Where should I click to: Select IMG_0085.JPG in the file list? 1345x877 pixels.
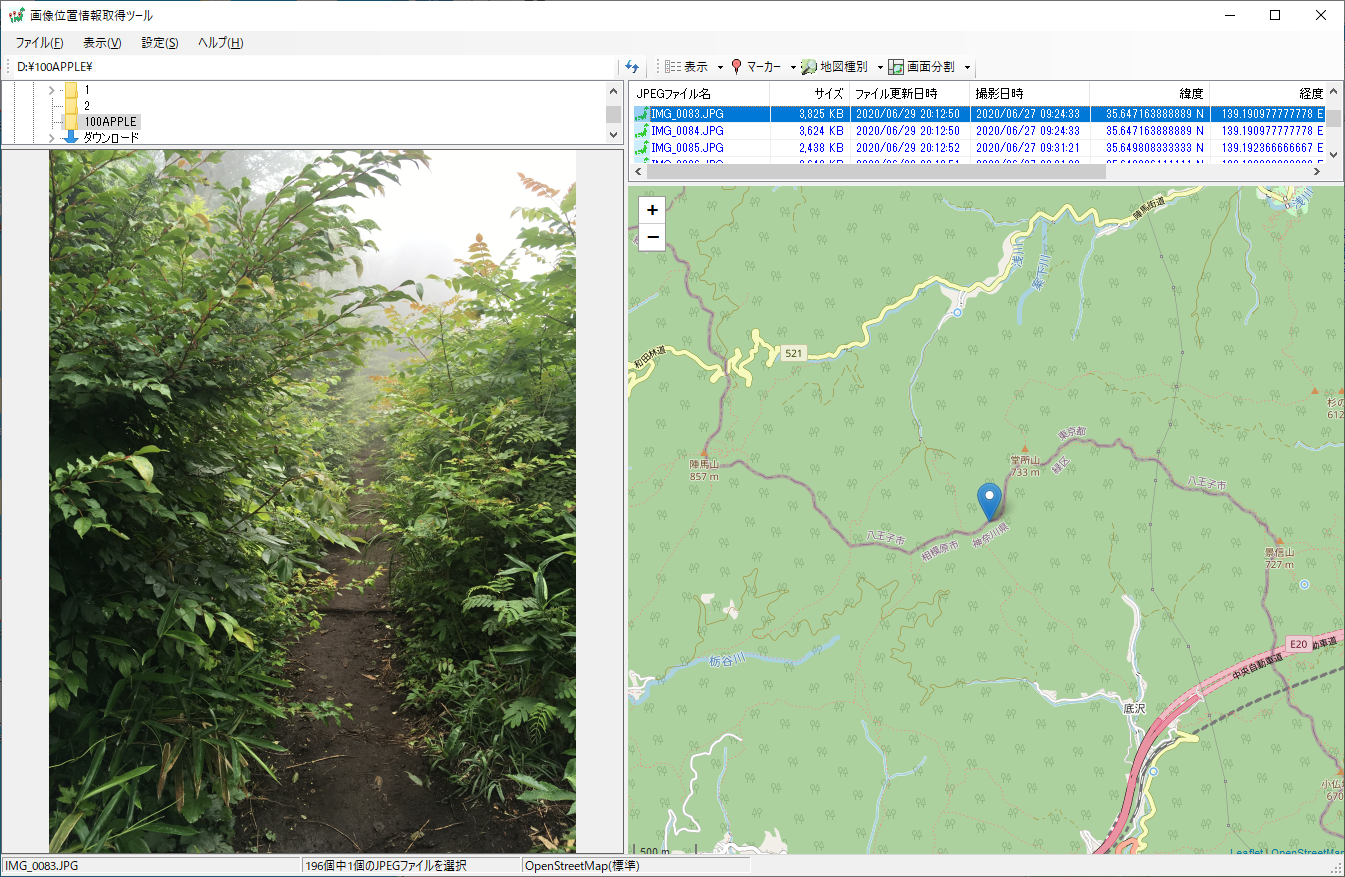687,148
